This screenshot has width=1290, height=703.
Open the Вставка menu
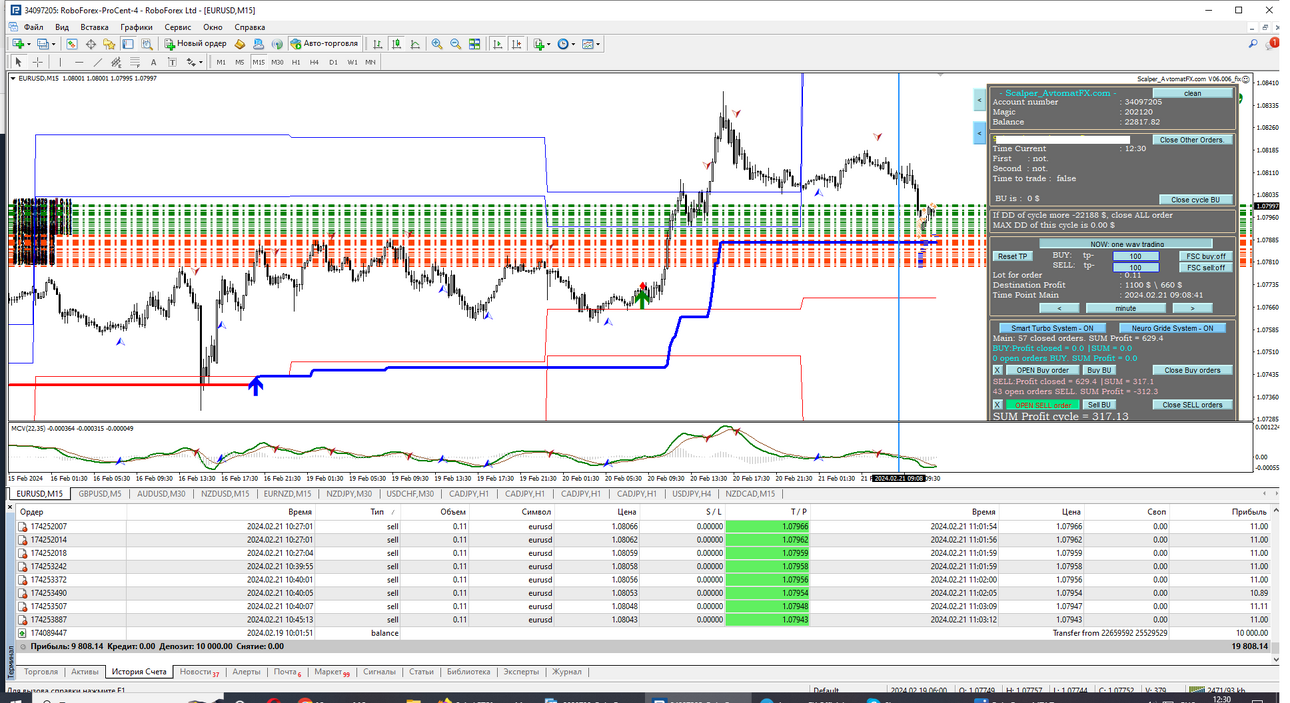coord(95,27)
